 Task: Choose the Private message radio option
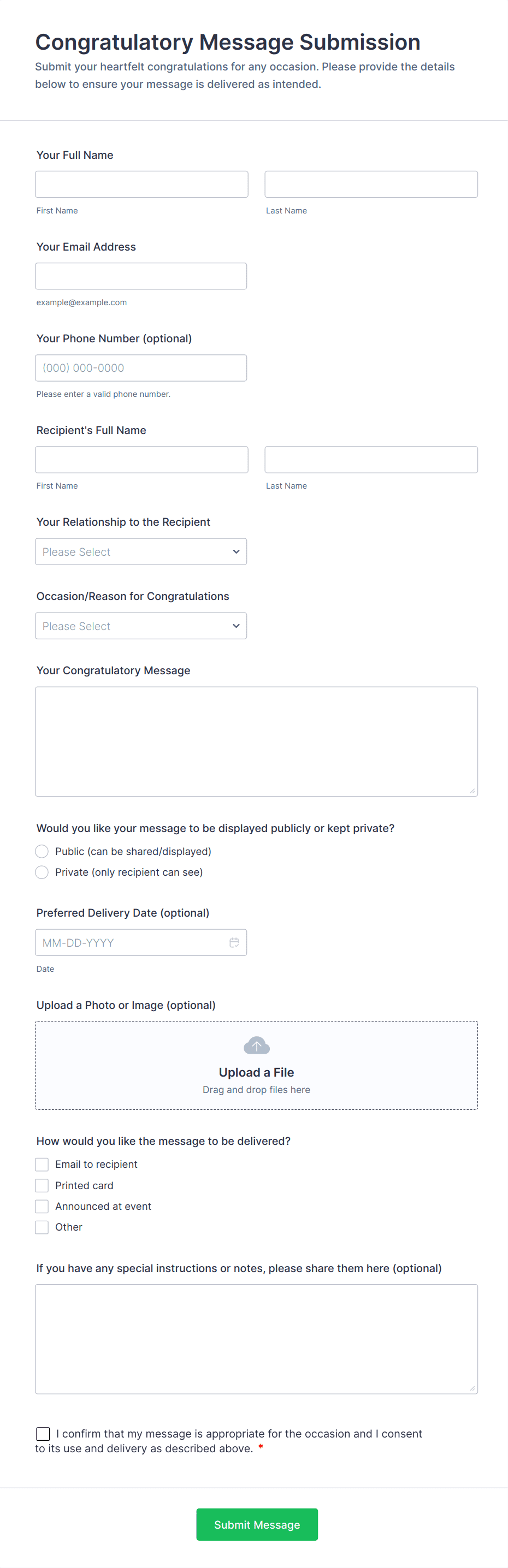click(x=42, y=872)
